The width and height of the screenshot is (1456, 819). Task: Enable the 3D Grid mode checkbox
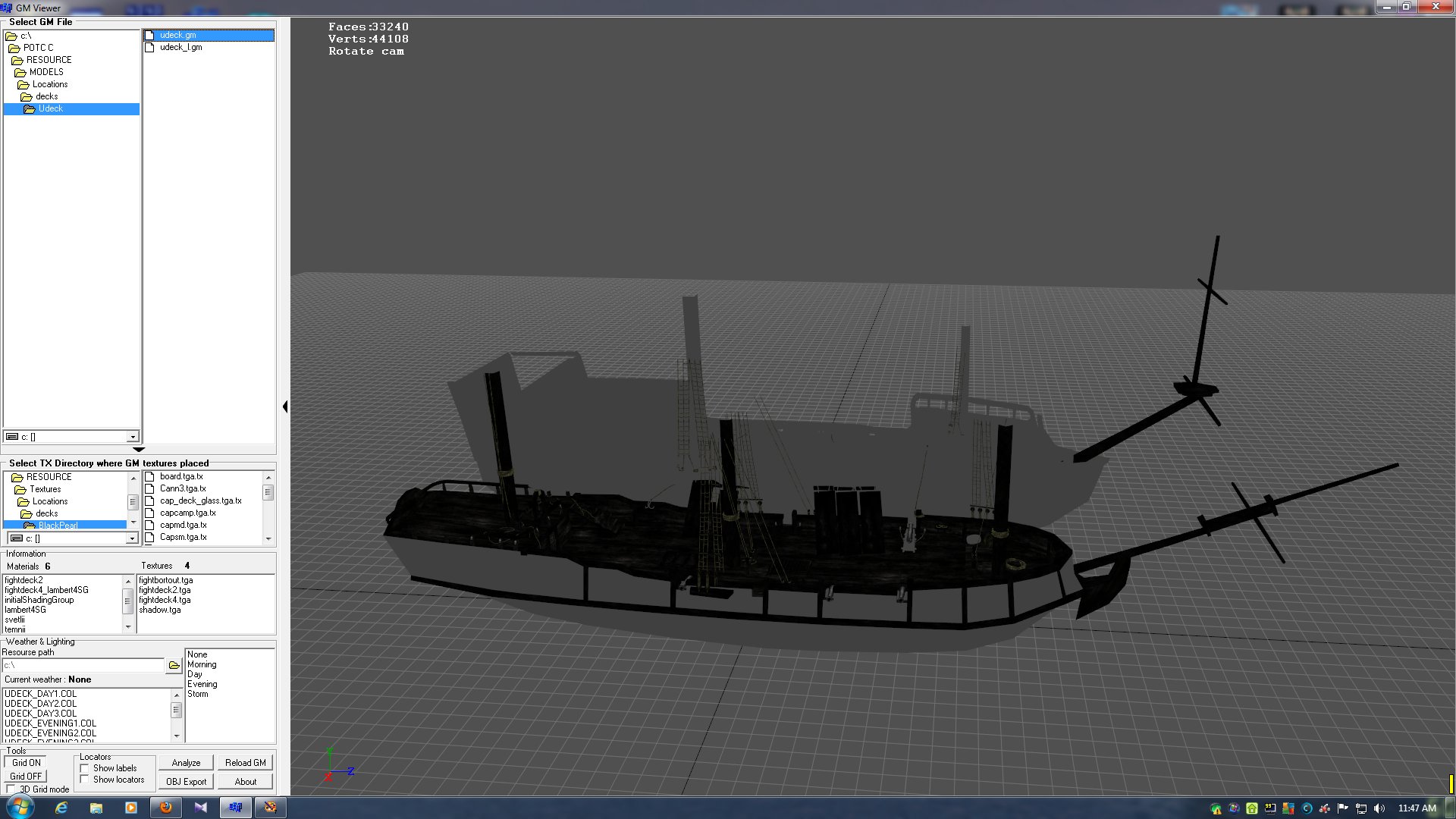pos(11,789)
